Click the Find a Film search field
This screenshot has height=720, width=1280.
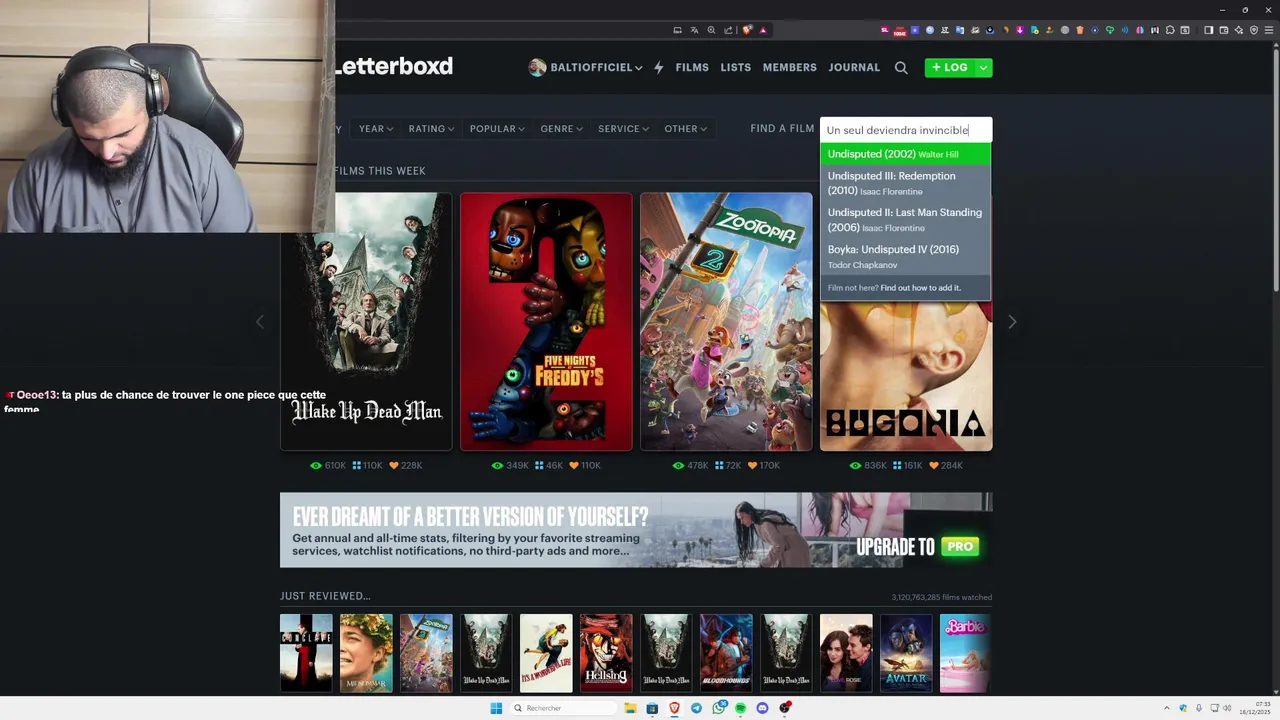tap(905, 130)
